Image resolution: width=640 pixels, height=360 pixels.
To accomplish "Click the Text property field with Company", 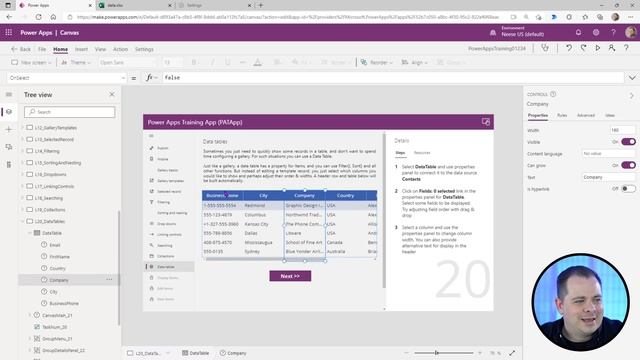I will point(608,177).
